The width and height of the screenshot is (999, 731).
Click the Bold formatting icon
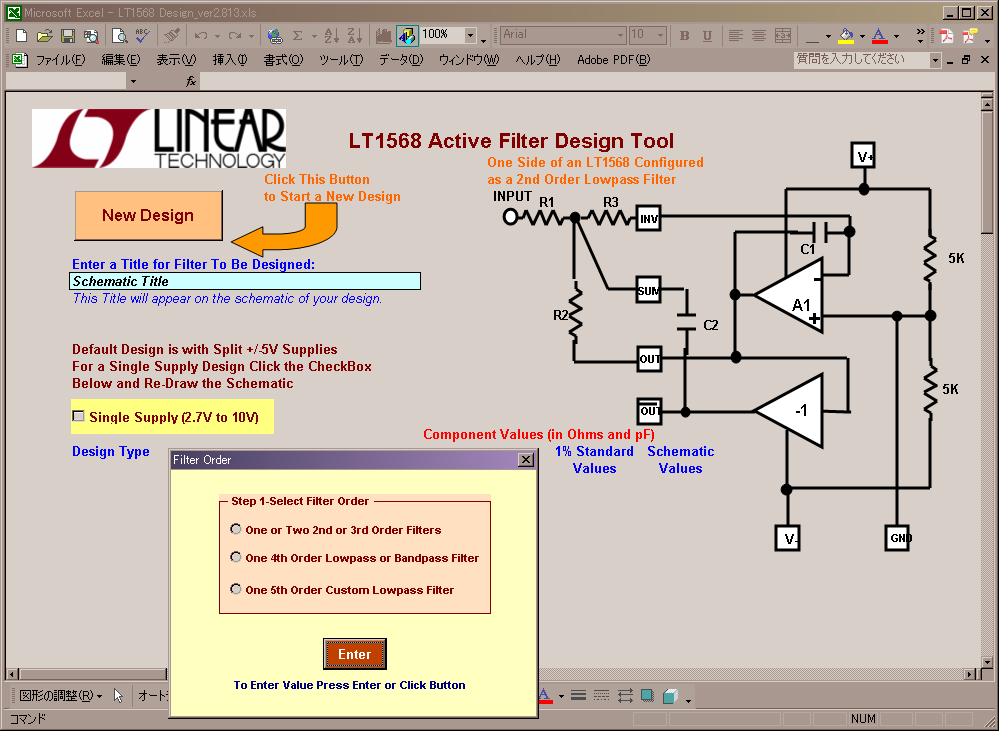(685, 35)
